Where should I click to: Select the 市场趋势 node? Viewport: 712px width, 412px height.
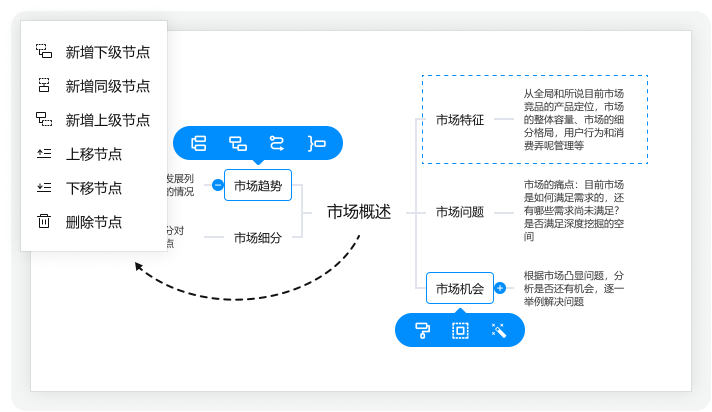coord(258,185)
